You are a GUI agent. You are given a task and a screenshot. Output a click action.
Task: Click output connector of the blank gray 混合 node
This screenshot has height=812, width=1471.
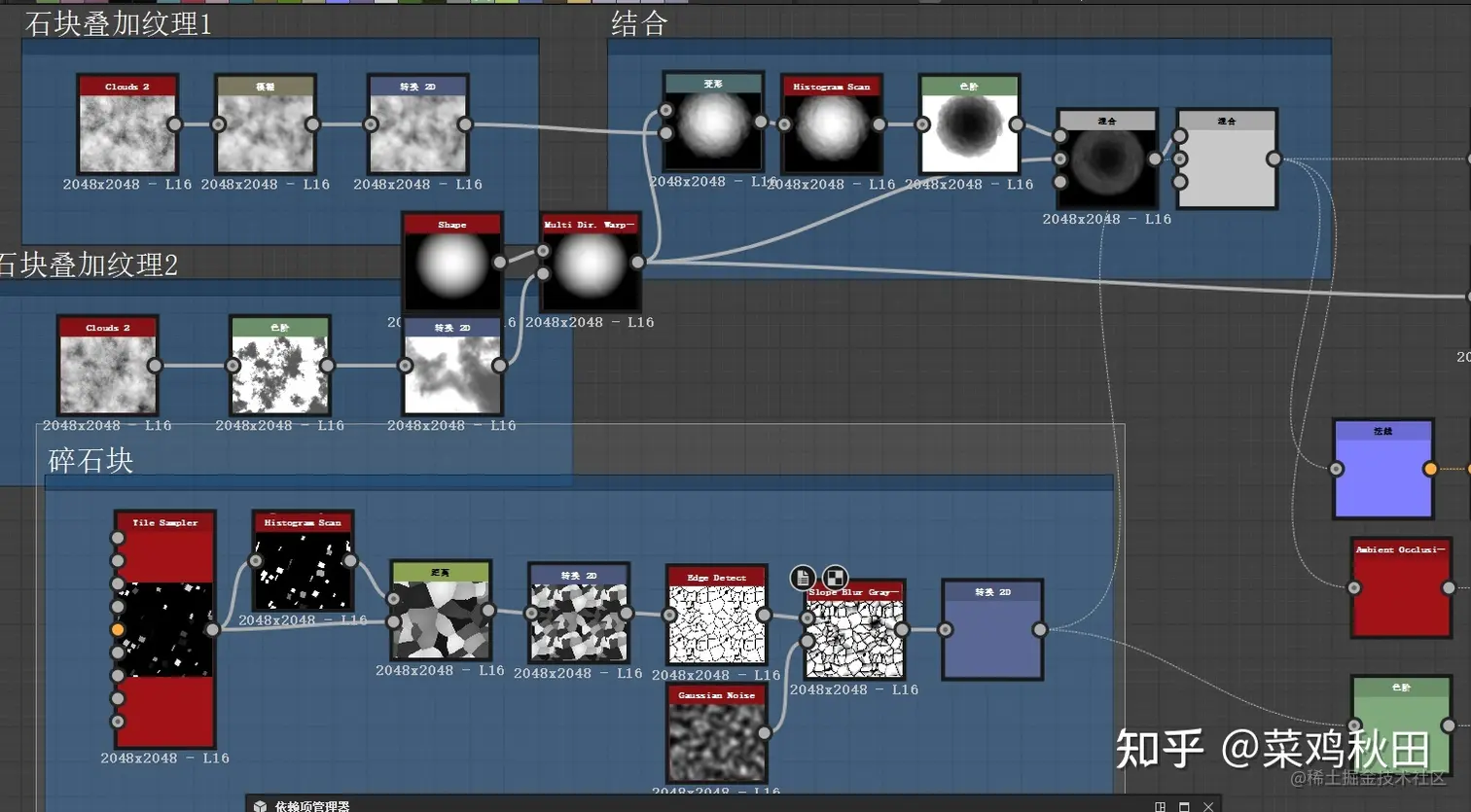coord(1274,159)
